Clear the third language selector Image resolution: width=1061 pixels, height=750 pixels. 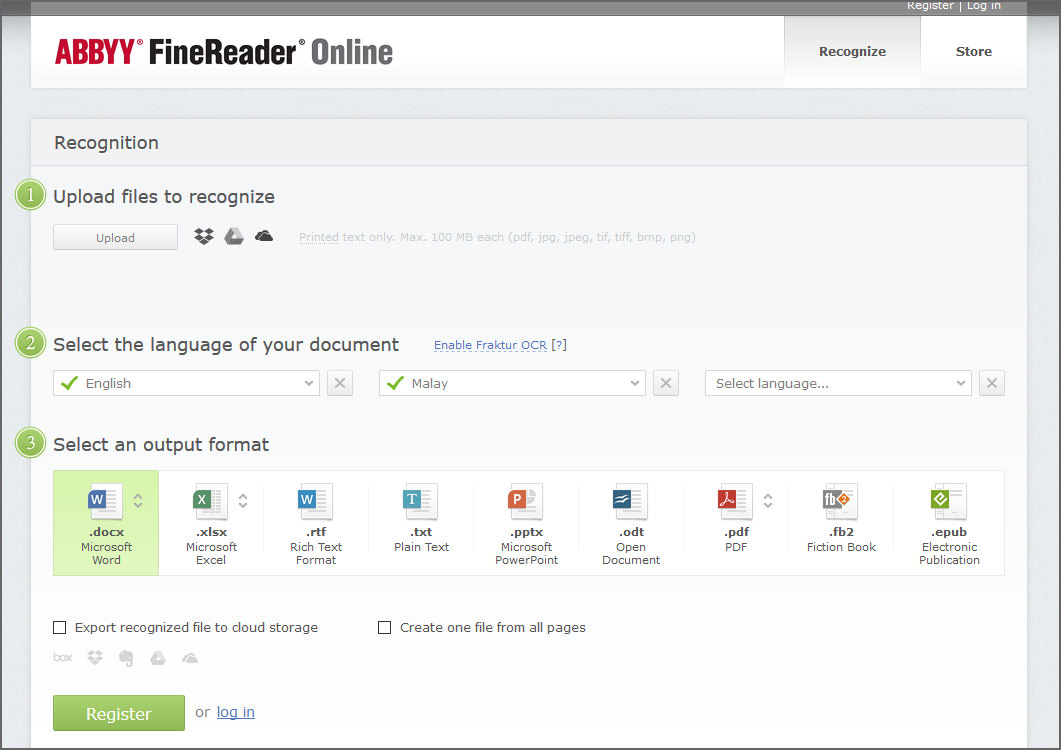992,383
